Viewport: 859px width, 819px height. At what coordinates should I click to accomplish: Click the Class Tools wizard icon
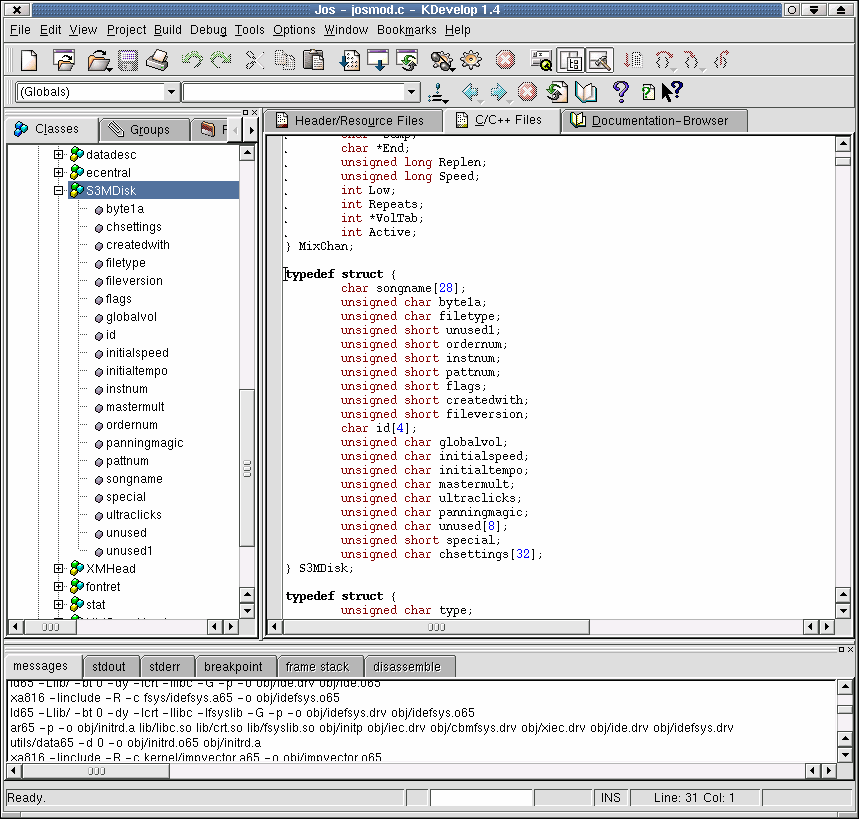pyautogui.click(x=438, y=93)
